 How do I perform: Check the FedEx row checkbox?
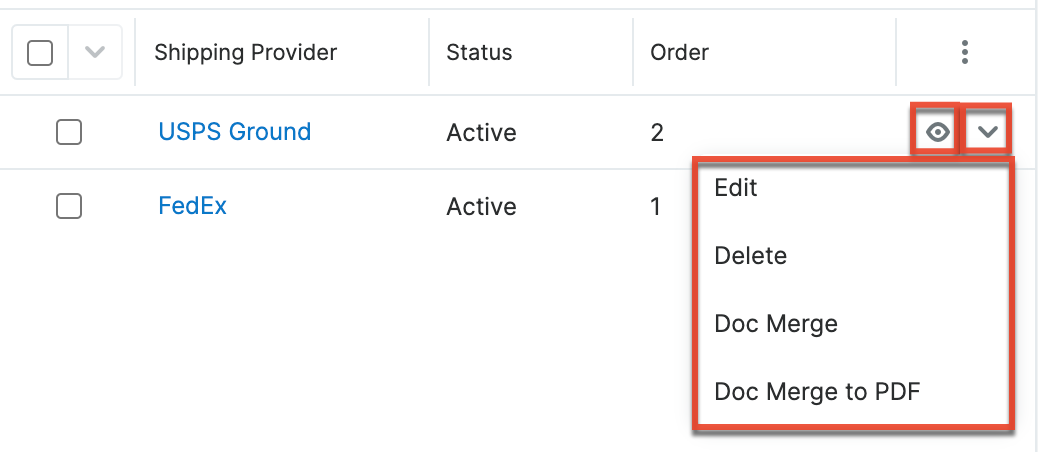(x=69, y=207)
